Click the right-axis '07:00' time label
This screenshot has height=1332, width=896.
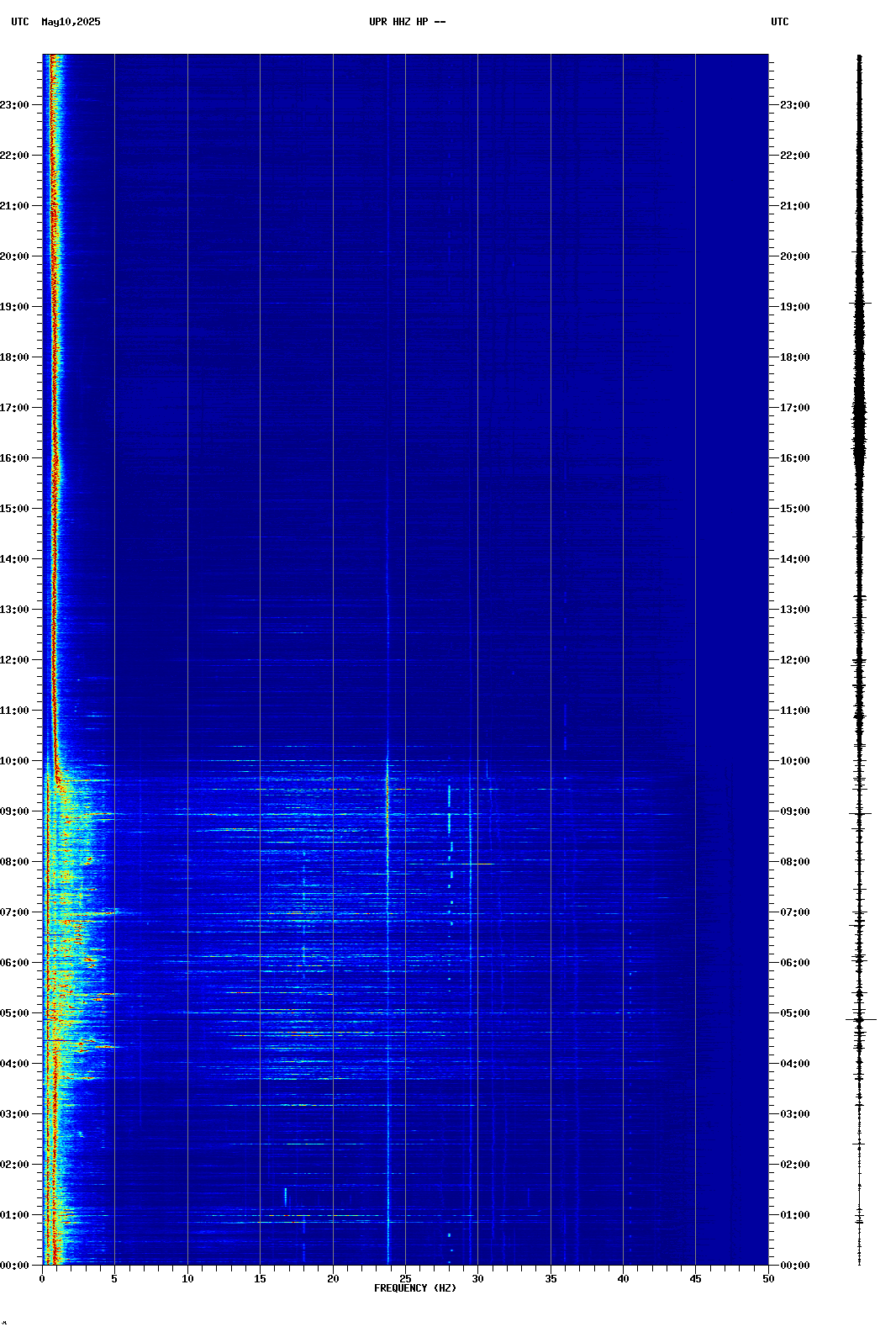tap(795, 912)
